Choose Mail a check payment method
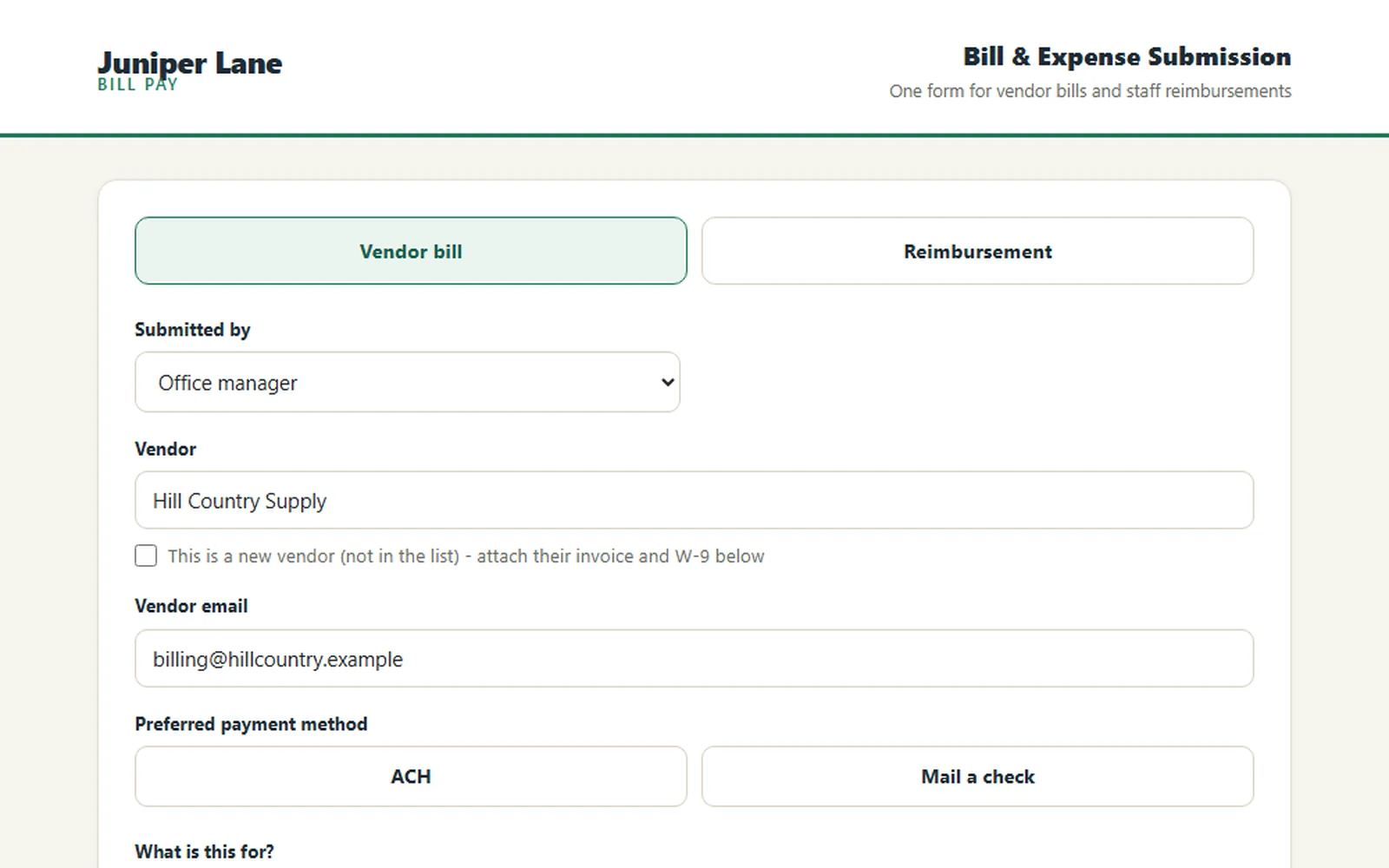The image size is (1389, 868). click(x=978, y=776)
